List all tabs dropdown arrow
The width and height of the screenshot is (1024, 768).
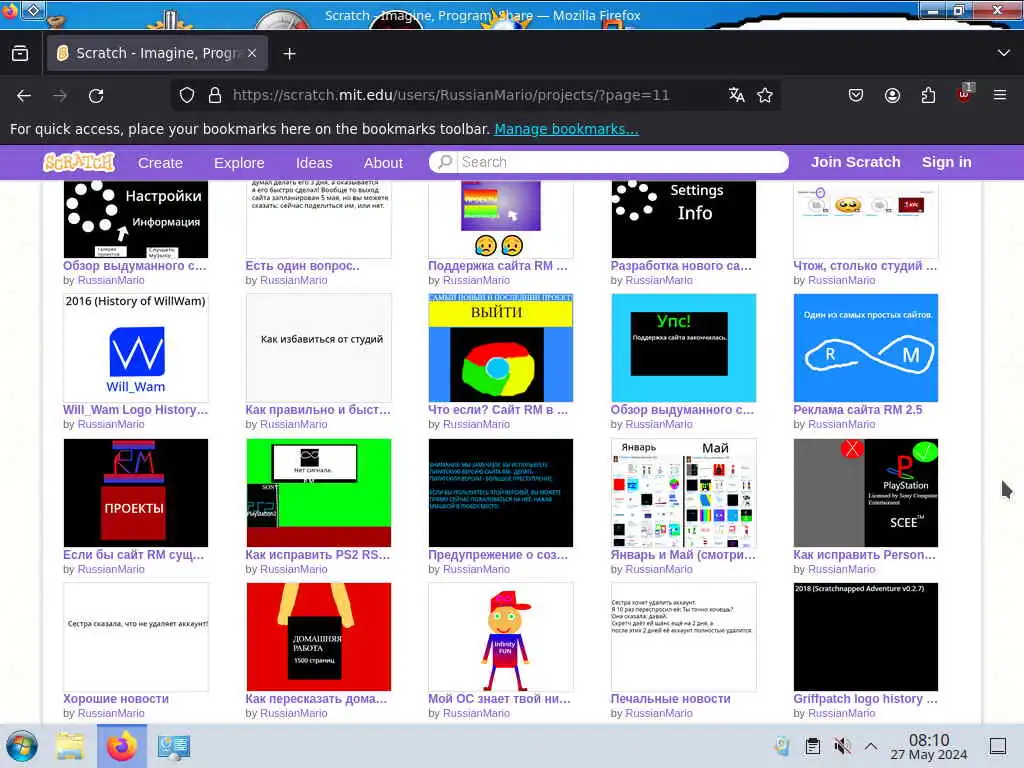[1004, 53]
